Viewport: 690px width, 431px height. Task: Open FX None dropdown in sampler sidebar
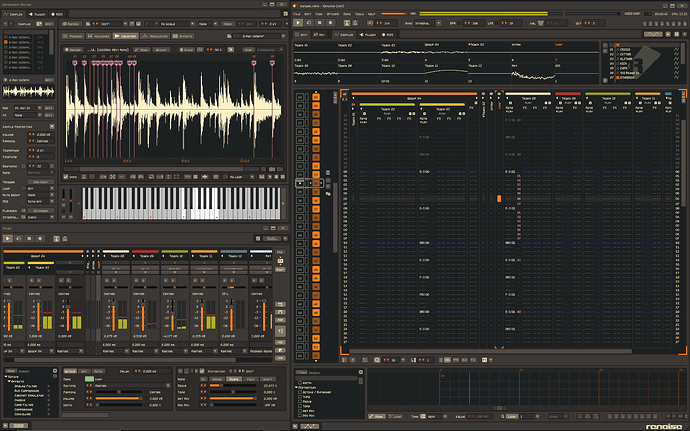[x=28, y=115]
